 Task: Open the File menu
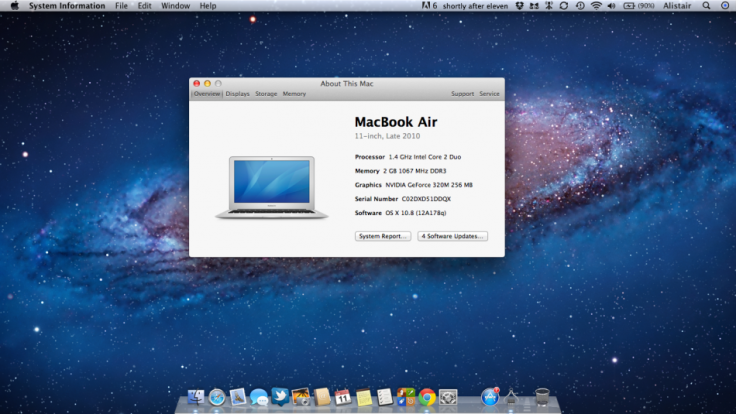121,6
